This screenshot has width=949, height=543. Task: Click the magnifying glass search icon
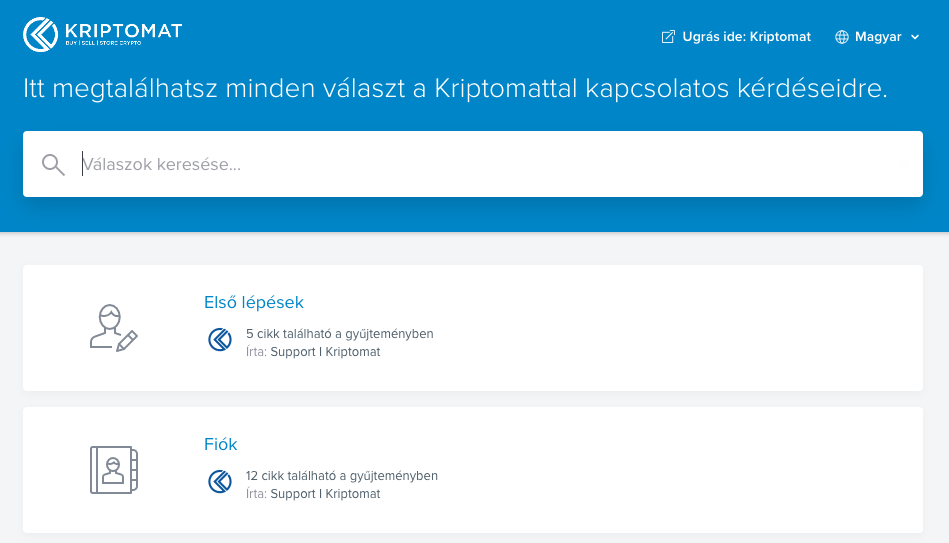(53, 164)
